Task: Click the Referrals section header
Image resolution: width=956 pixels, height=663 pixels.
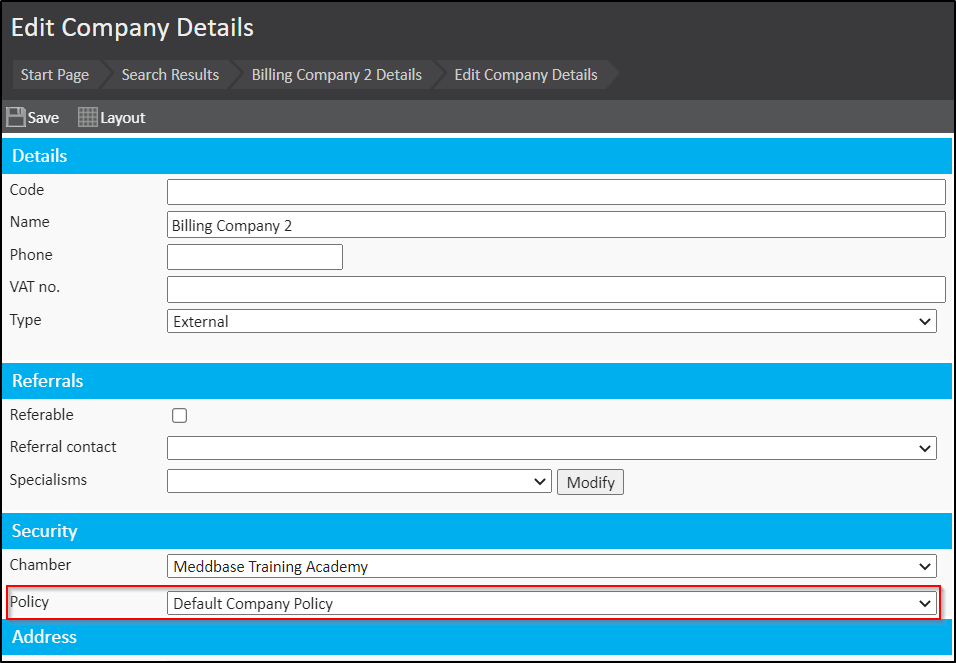Action: 477,381
